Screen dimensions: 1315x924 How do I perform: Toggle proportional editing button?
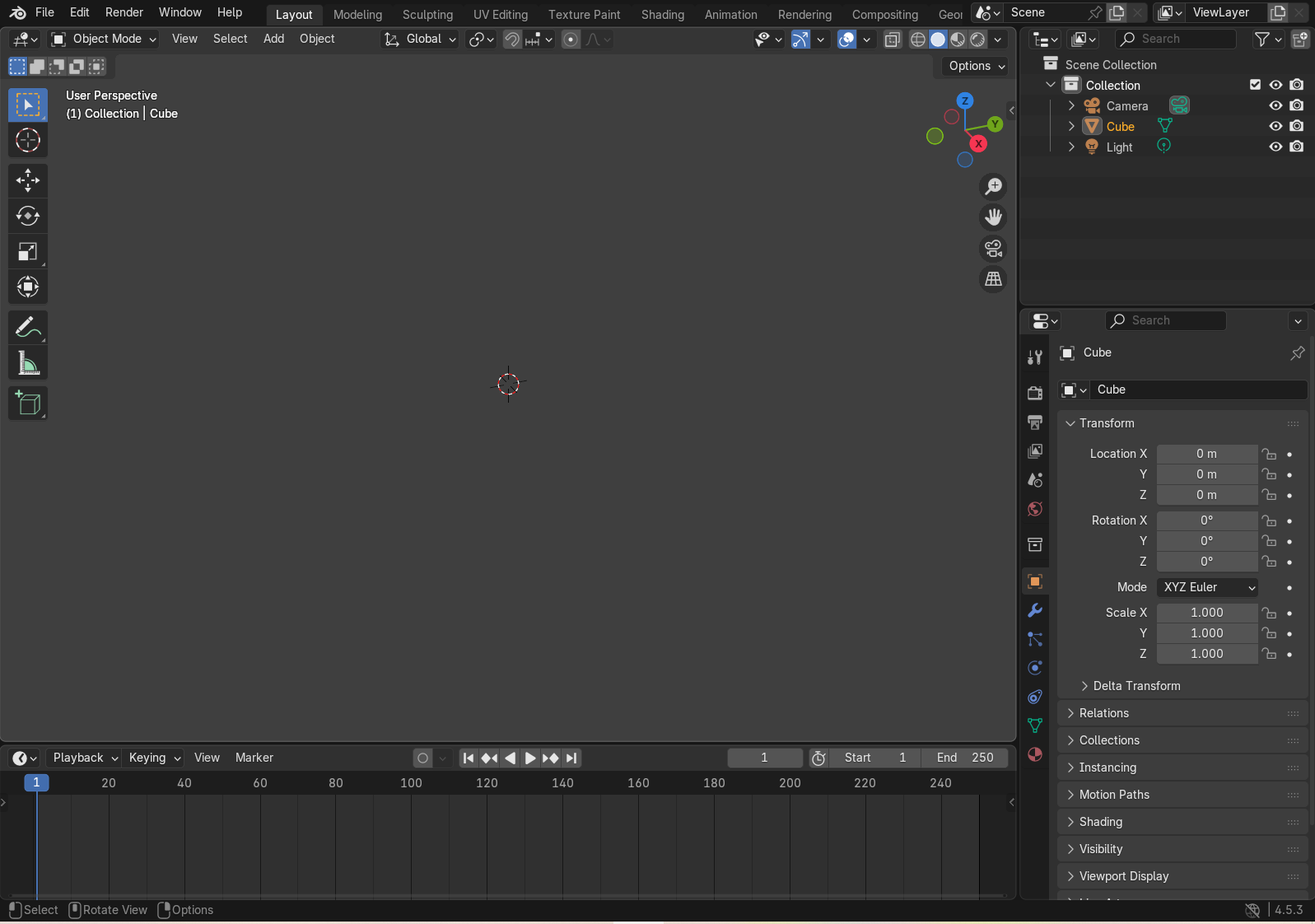click(571, 40)
